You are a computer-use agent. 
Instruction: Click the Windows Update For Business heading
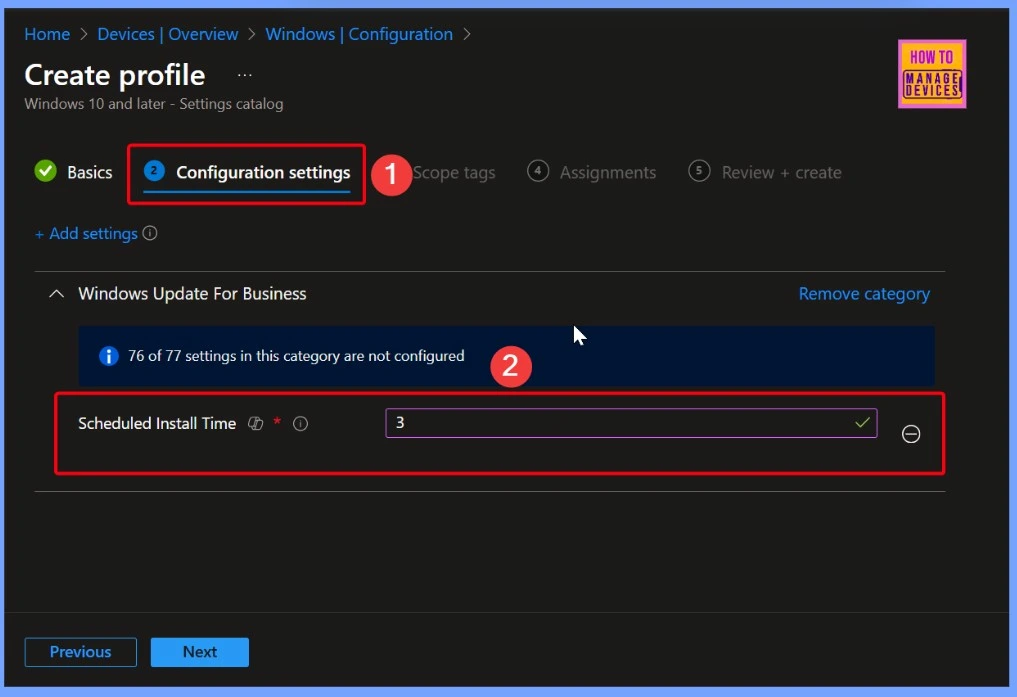(192, 294)
